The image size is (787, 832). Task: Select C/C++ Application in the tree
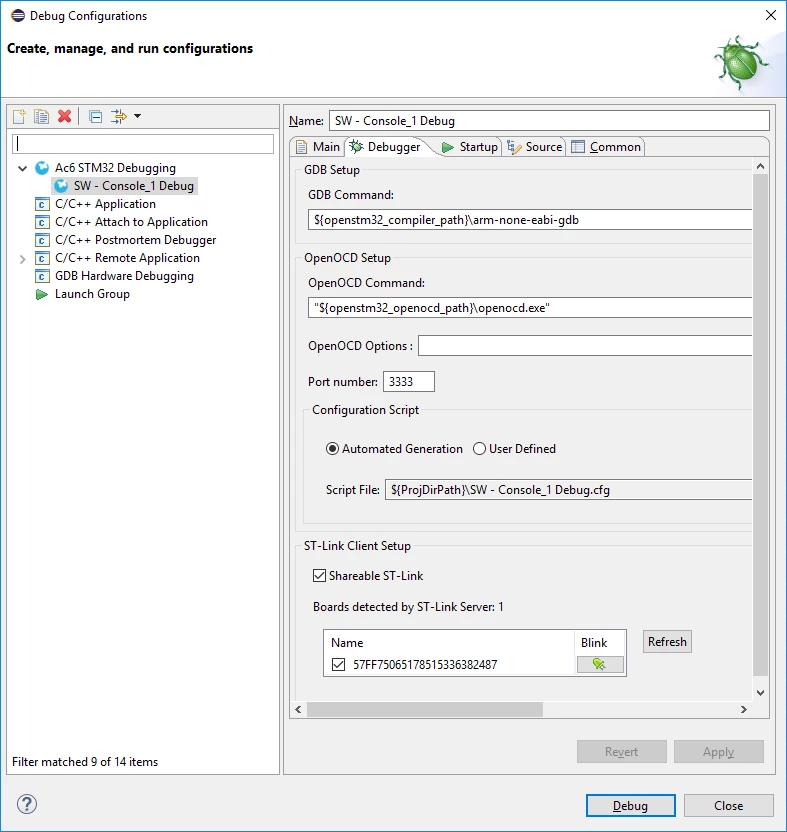[105, 204]
